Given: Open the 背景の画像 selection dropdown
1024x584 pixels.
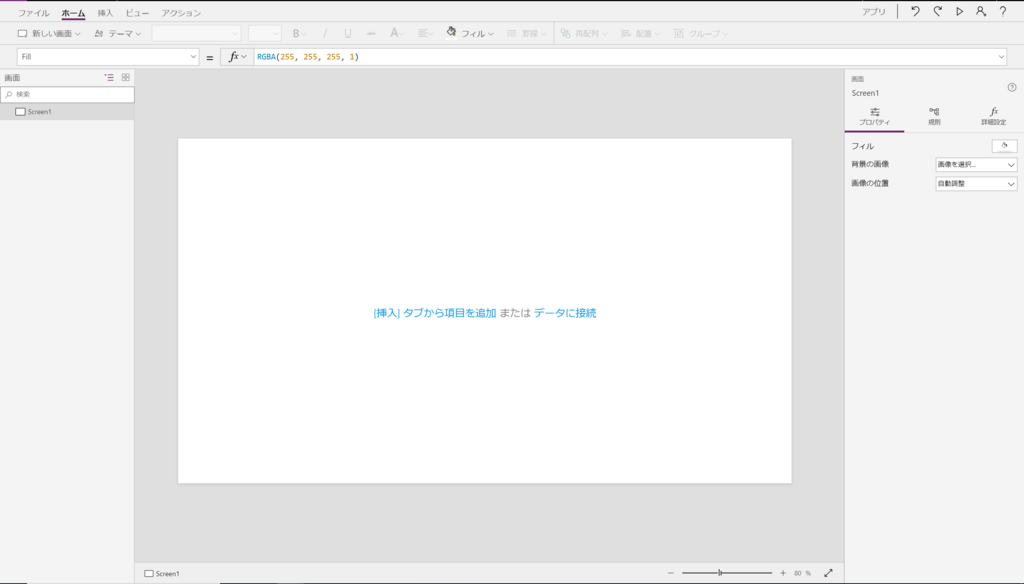Looking at the screenshot, I should (975, 164).
